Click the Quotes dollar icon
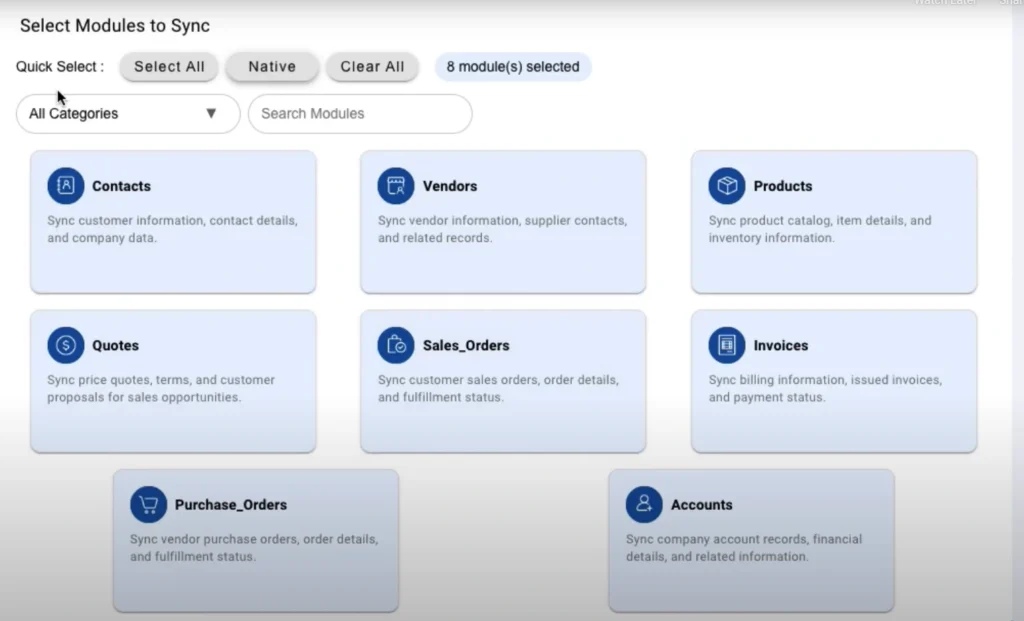Viewport: 1024px width, 621px height. pyautogui.click(x=65, y=344)
